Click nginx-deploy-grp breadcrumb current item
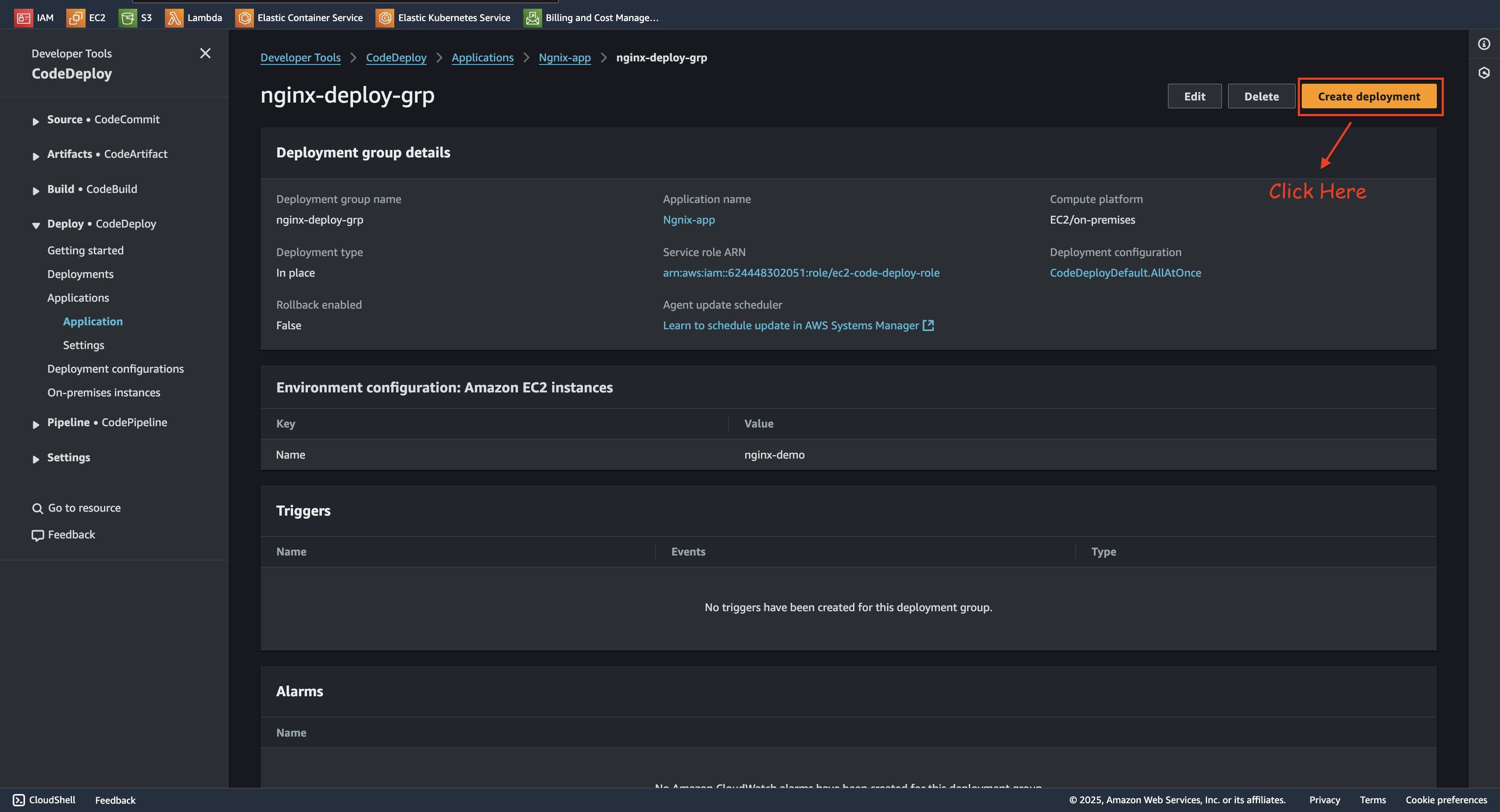 [x=661, y=57]
